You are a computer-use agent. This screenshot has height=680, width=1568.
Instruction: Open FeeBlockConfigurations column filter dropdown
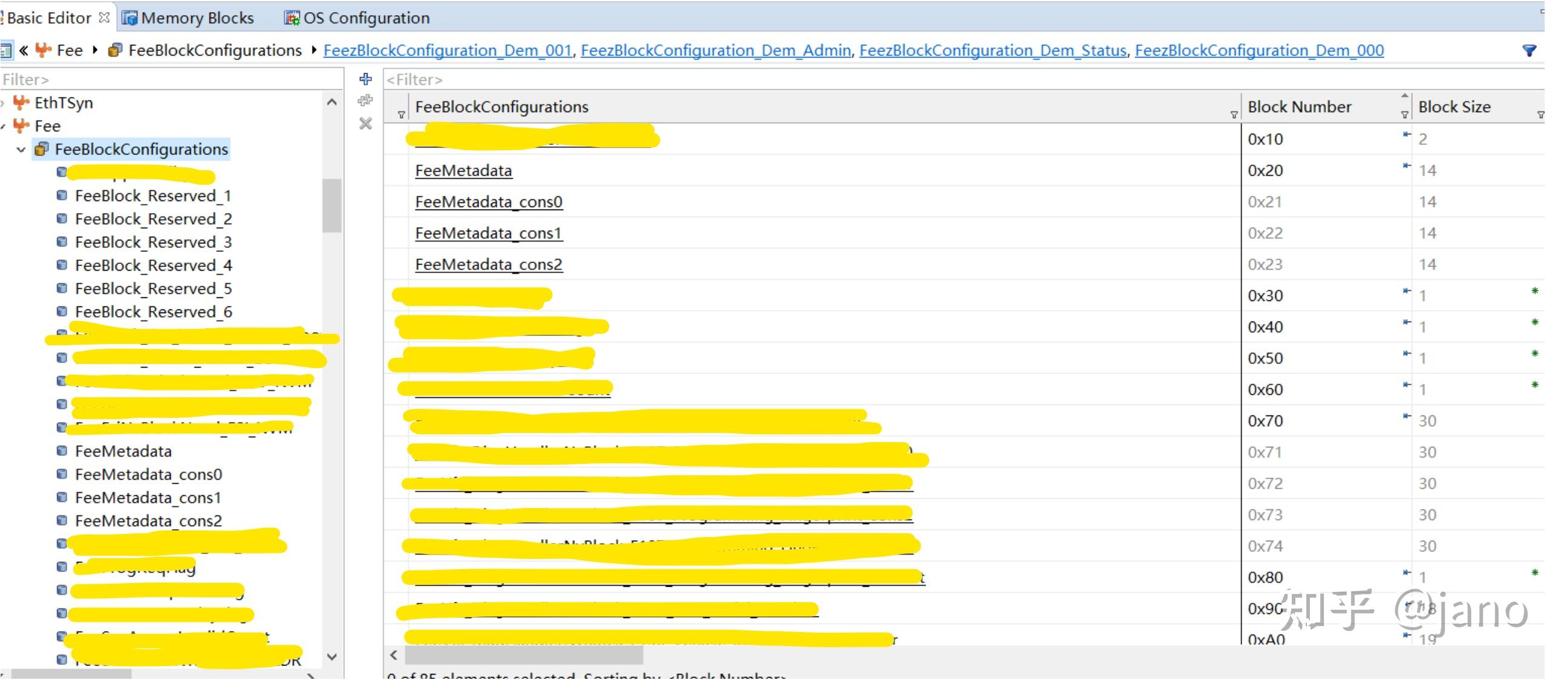(x=1233, y=114)
